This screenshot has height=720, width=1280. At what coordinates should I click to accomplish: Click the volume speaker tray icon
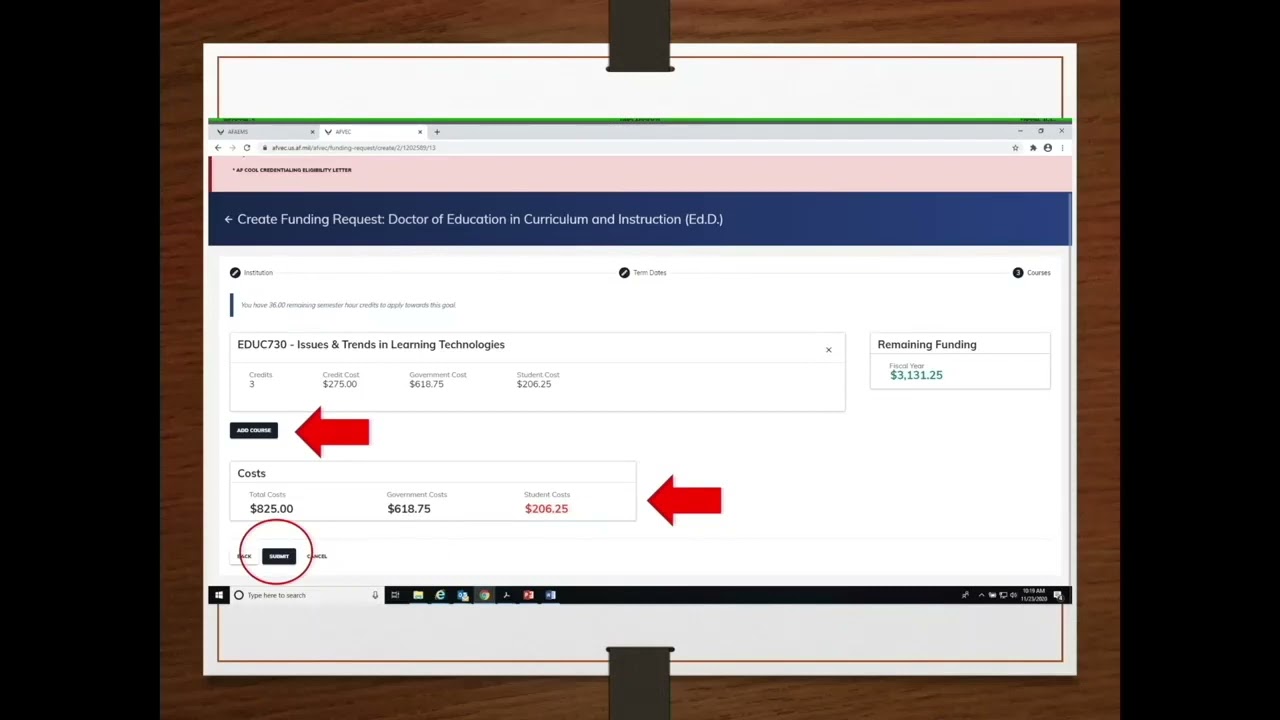tap(1013, 595)
